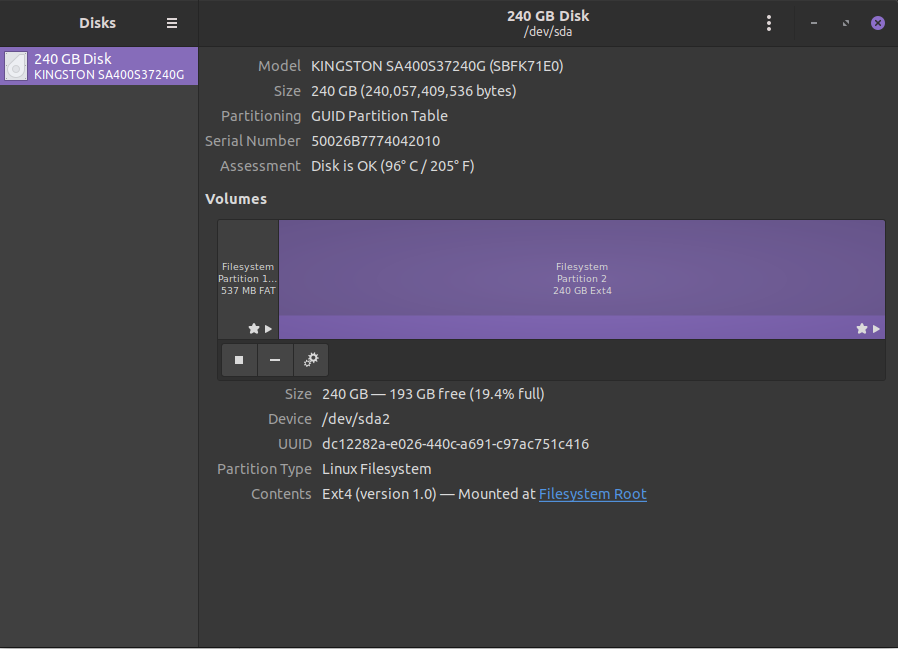898x649 pixels.
Task: Click the used-space bar under Partition 2
Action: pyautogui.click(x=560, y=327)
